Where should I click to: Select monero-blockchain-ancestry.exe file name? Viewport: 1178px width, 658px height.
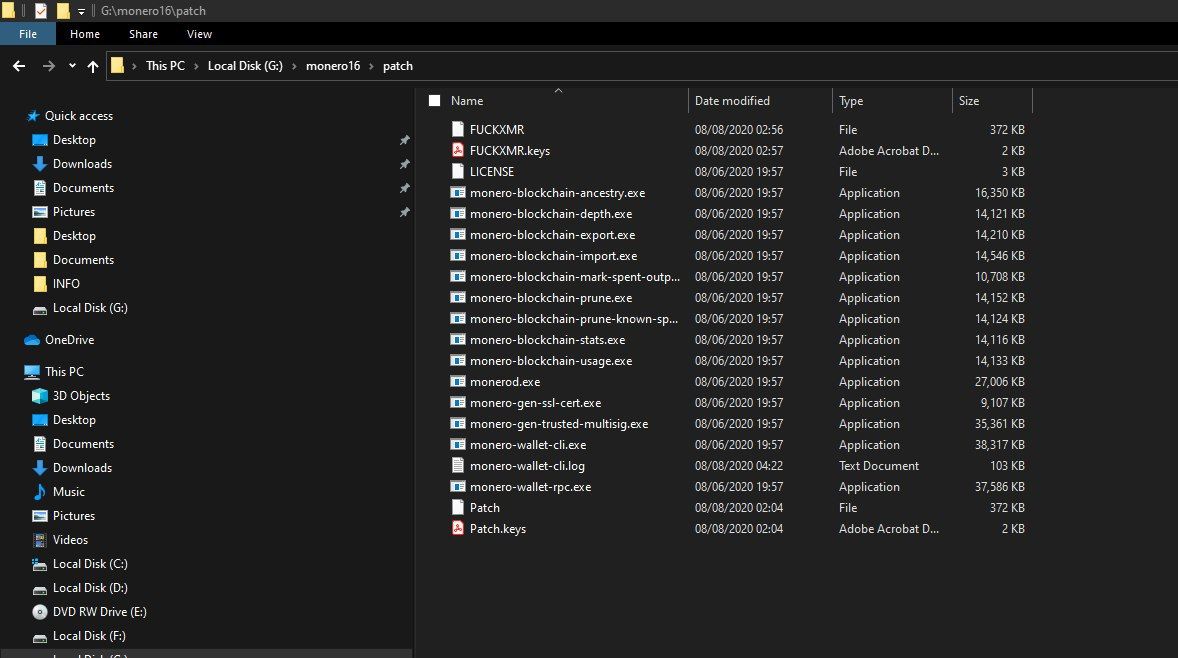tap(557, 193)
